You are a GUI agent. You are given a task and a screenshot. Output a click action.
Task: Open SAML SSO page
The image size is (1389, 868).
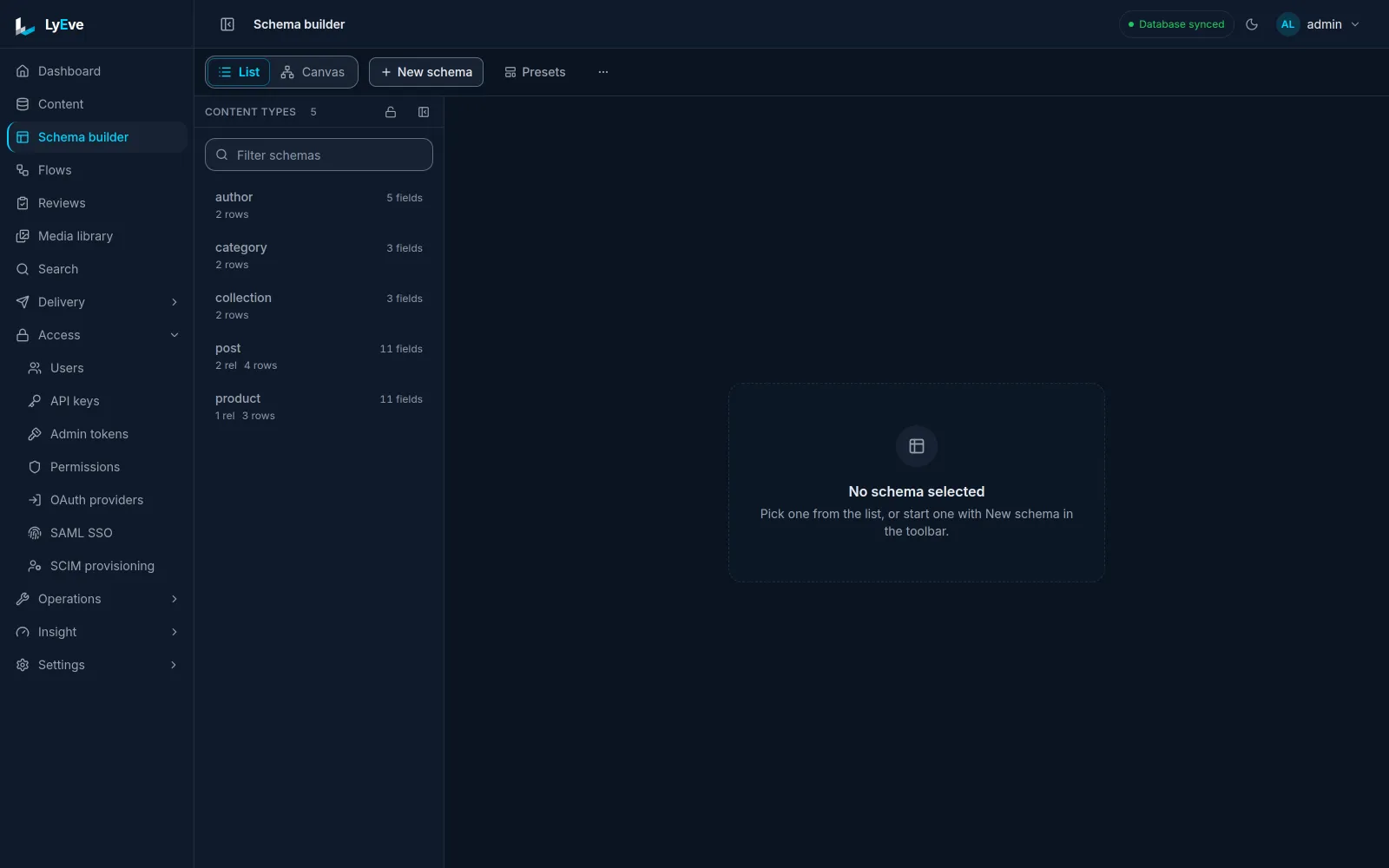point(103,533)
